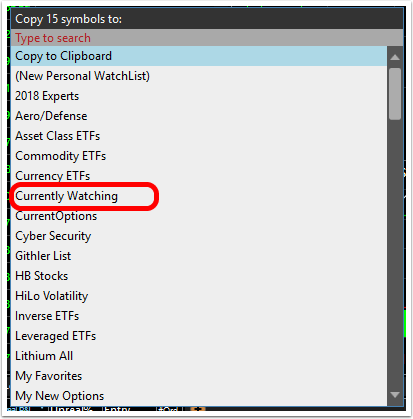Choose Inverse ETFs watchlist

199,316
